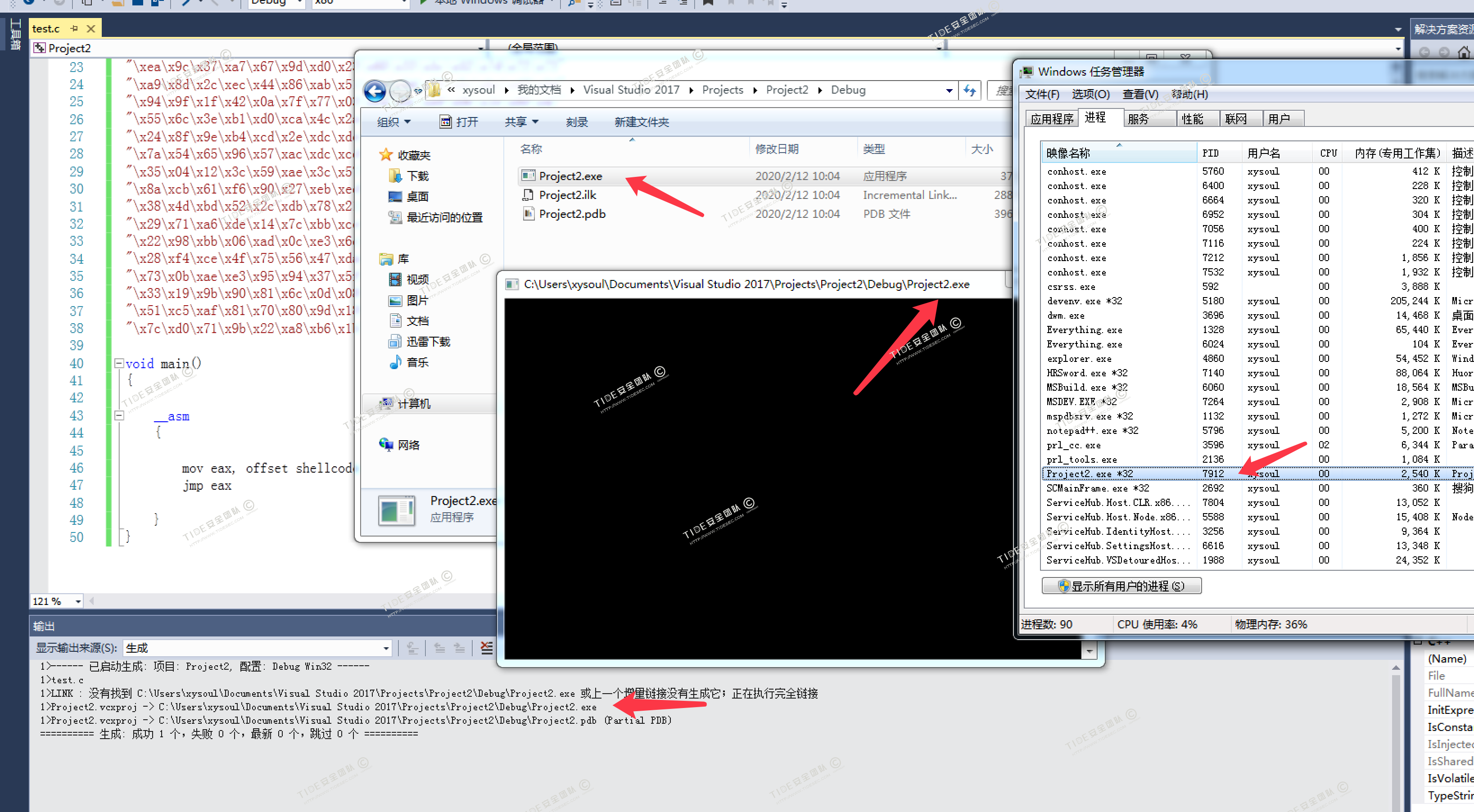1474x812 pixels.
Task: Click the Xunlei downloads (迅雷下载) library
Action: [428, 342]
